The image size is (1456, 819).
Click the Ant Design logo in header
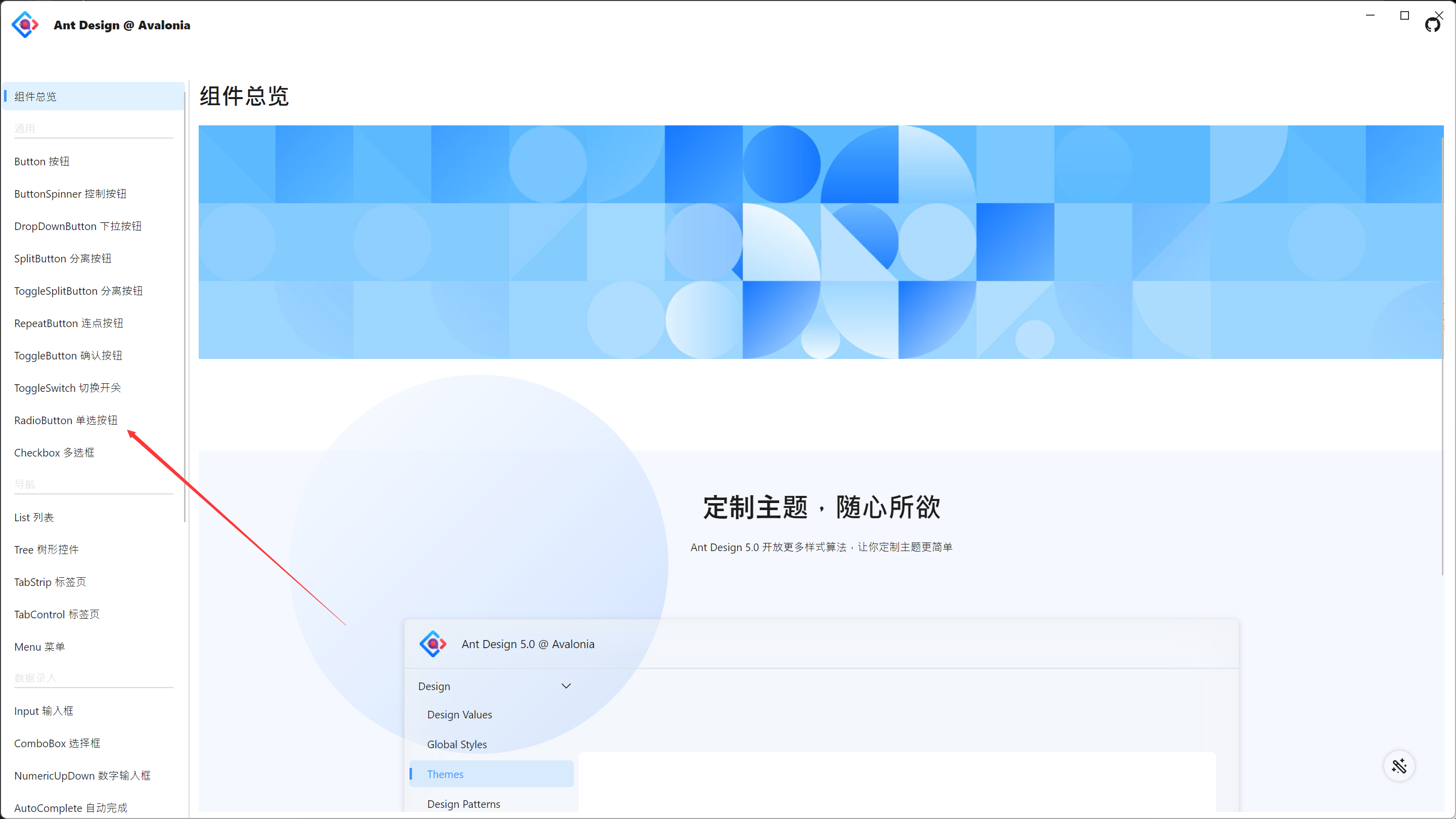(x=25, y=25)
